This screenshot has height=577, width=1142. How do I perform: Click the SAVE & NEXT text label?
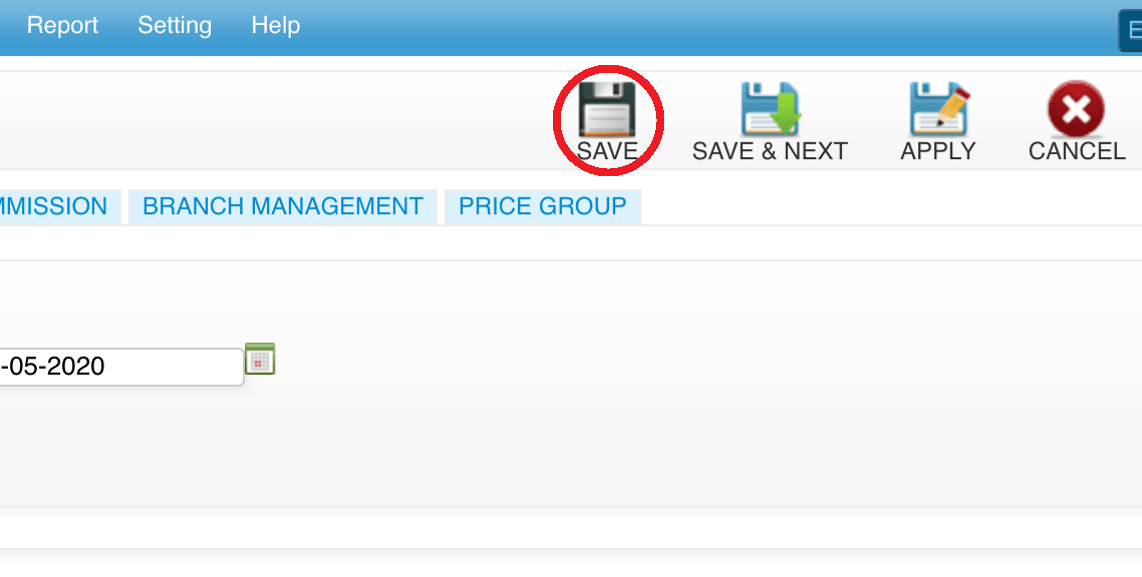pos(770,152)
